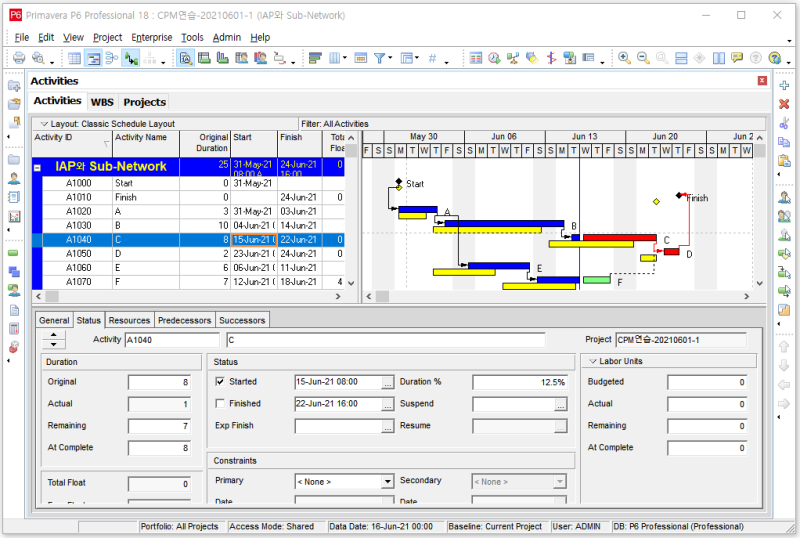
Task: Click the Activity Name column header
Action: pos(146,143)
